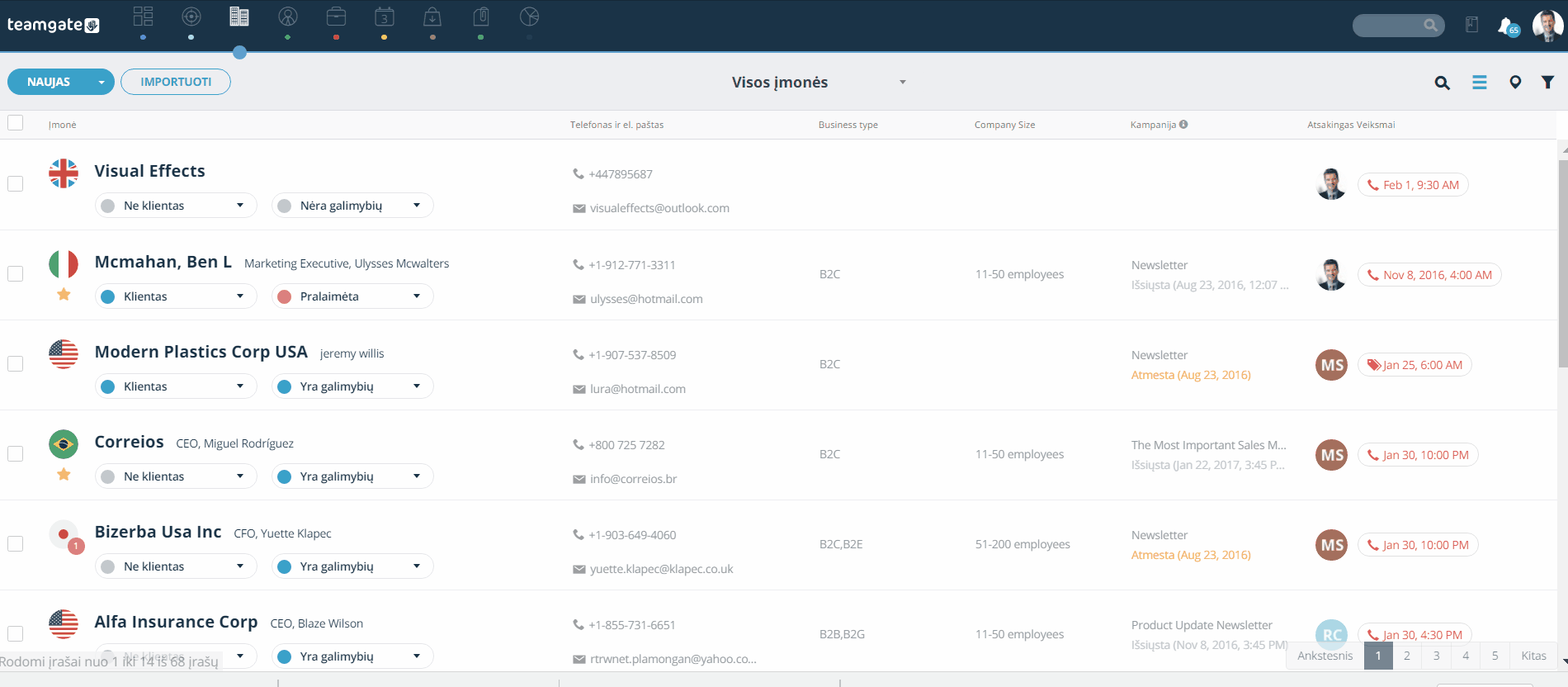Tick the checkbox for Modern Plastics Corp USA

[x=15, y=363]
